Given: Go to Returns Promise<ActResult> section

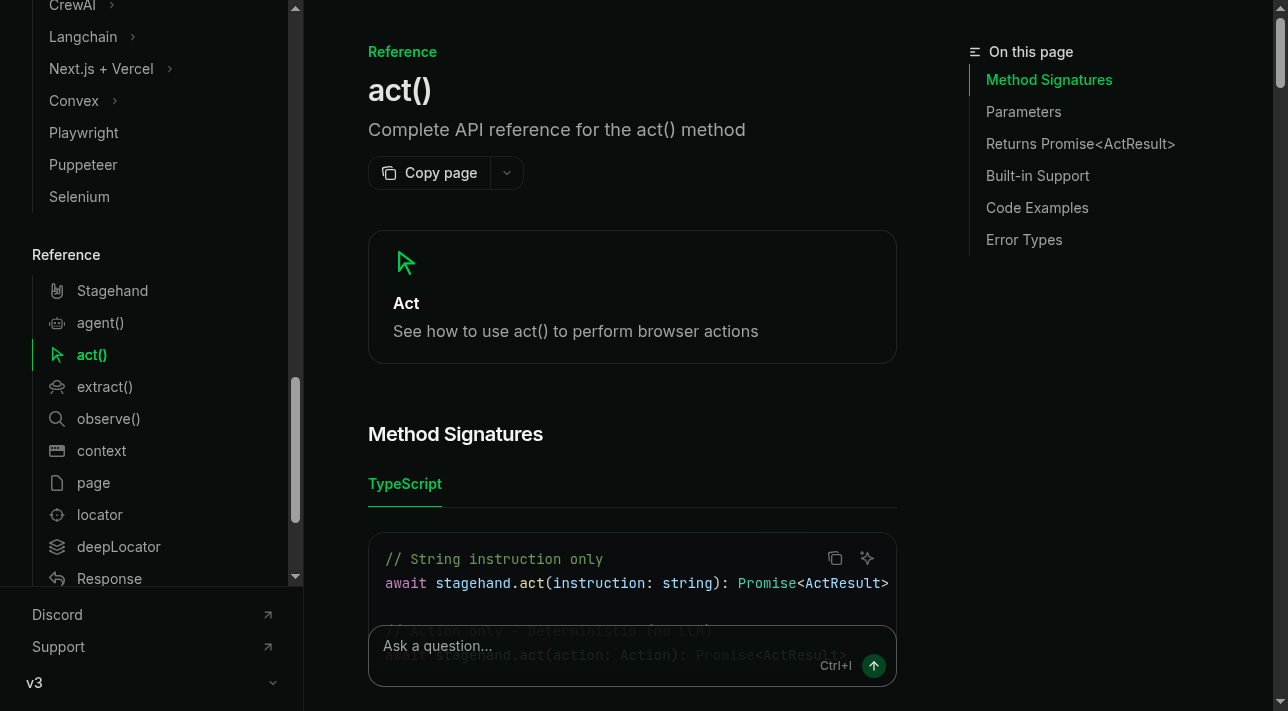Looking at the screenshot, I should tap(1080, 144).
